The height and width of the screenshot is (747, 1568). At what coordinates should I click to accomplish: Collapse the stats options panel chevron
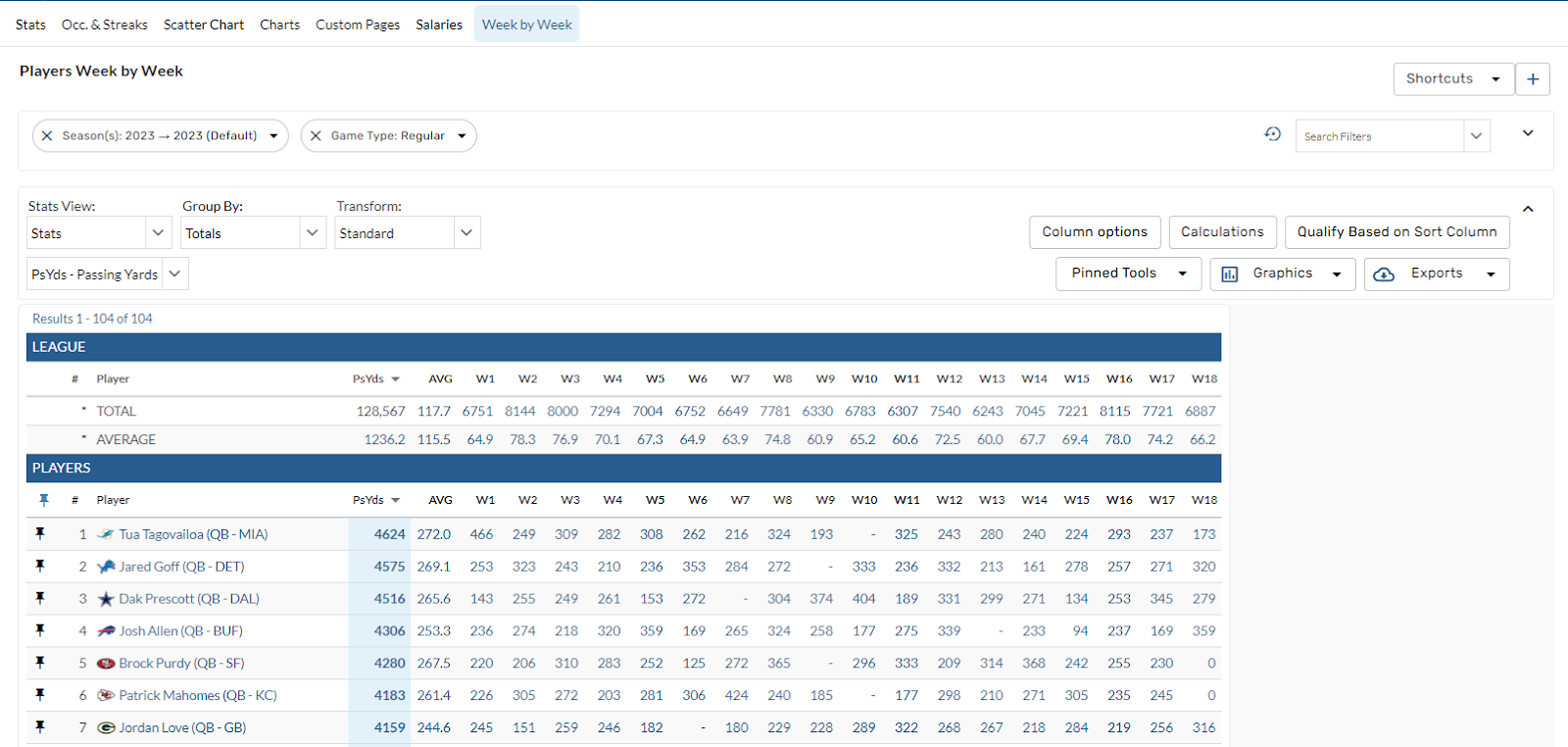[x=1528, y=209]
